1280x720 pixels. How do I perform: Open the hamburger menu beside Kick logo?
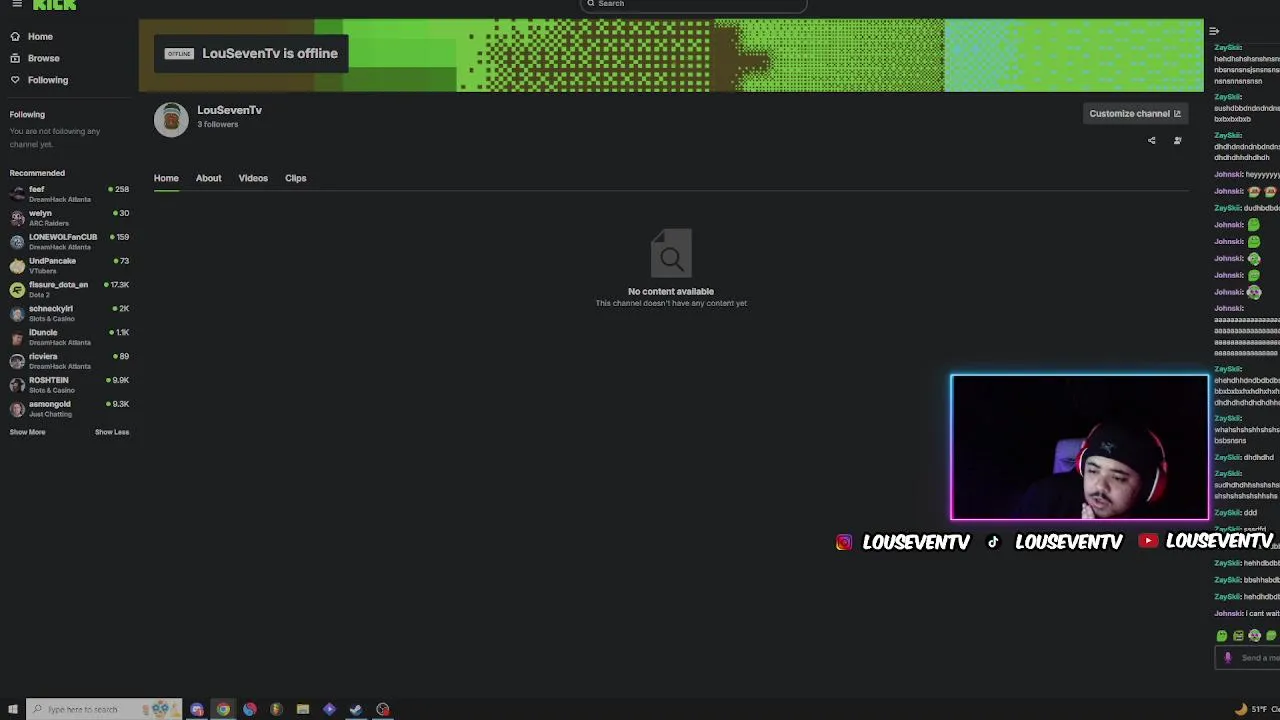[x=16, y=4]
